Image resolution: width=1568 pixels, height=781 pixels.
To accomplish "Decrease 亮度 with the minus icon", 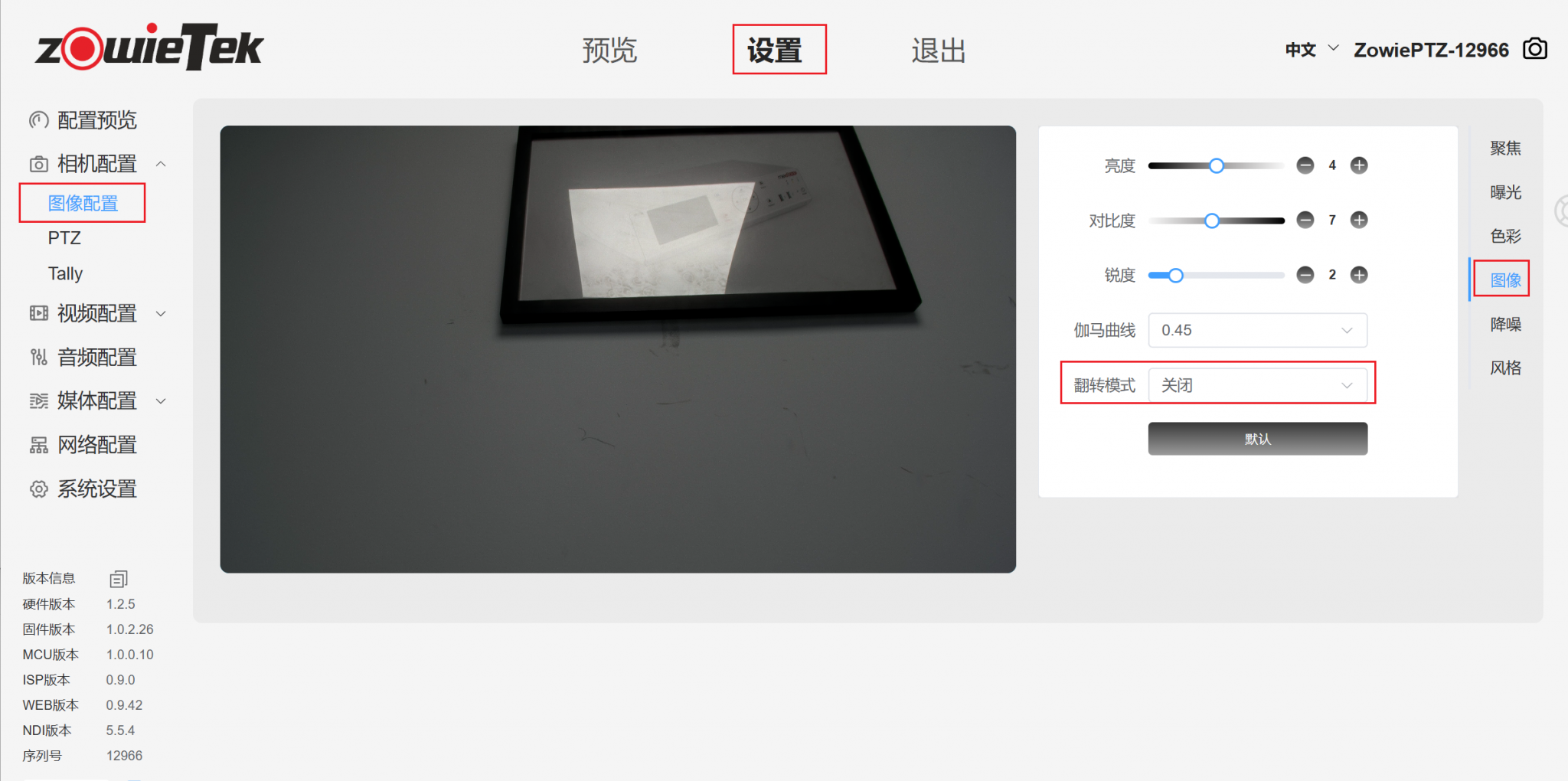I will click(x=1305, y=165).
